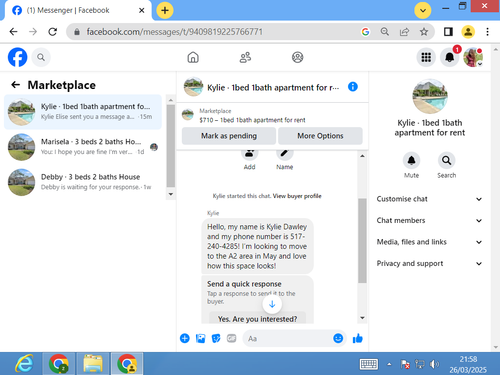
Task: Click the listing thumbnail in right panel
Action: click(430, 96)
